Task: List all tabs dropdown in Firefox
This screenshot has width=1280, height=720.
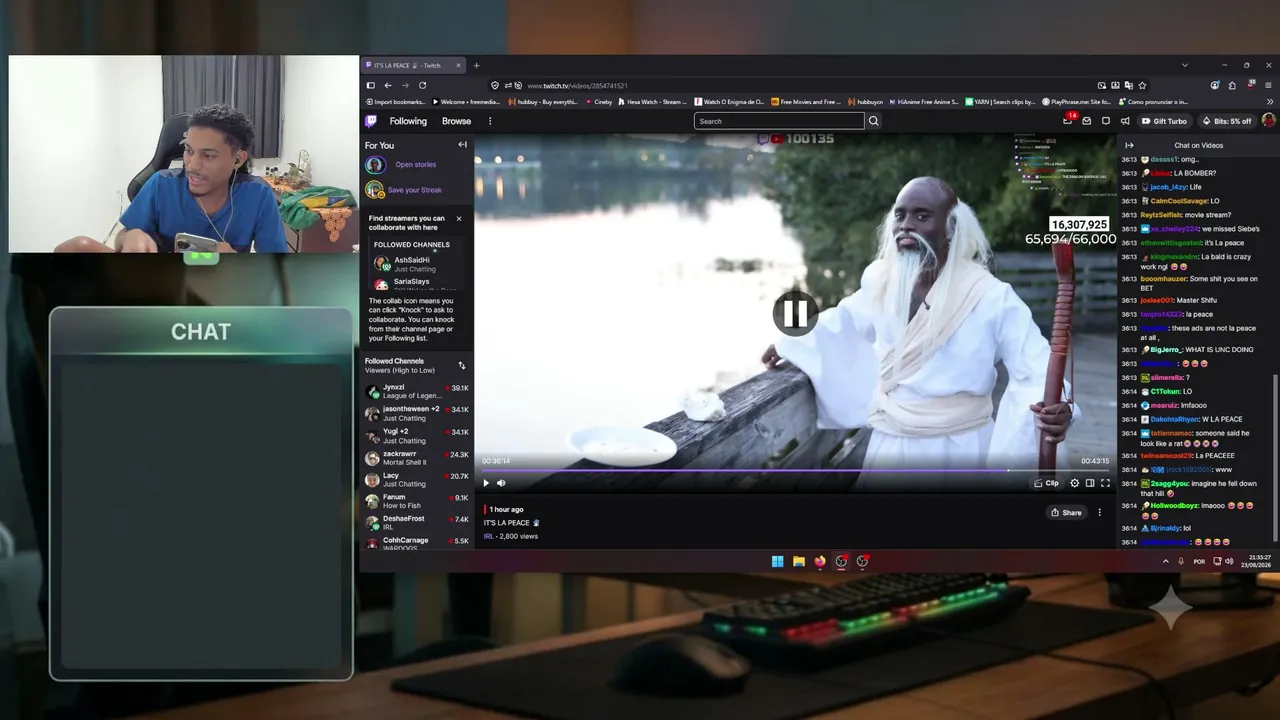Action: (x=1185, y=65)
